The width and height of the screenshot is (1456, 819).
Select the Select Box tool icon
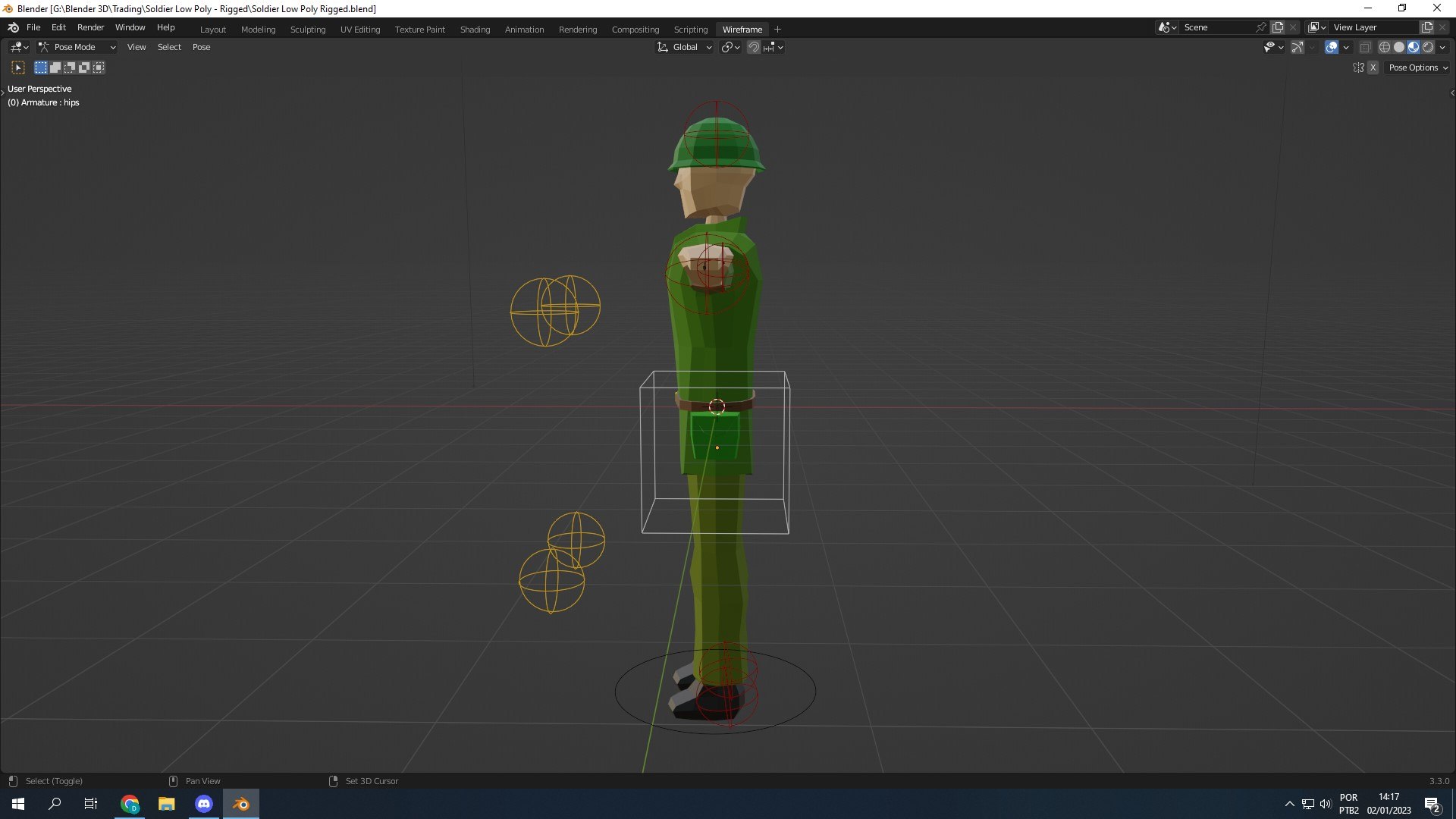[x=18, y=67]
